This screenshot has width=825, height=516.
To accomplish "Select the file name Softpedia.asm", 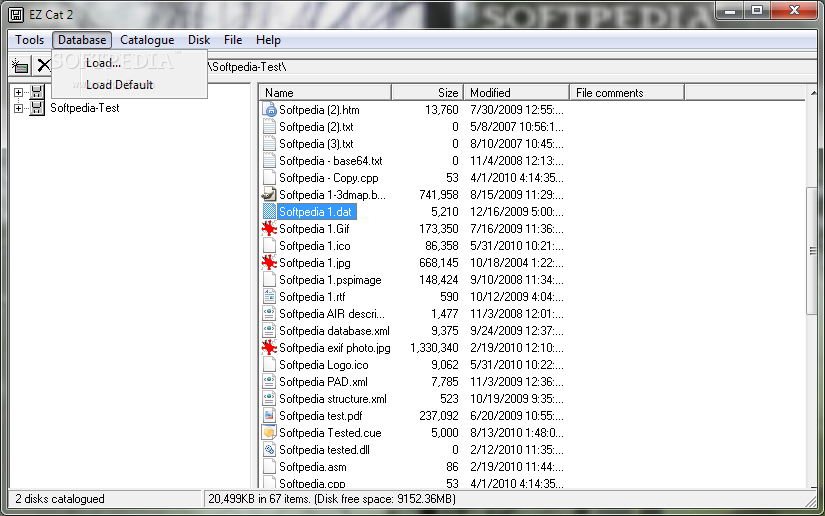I will 313,467.
